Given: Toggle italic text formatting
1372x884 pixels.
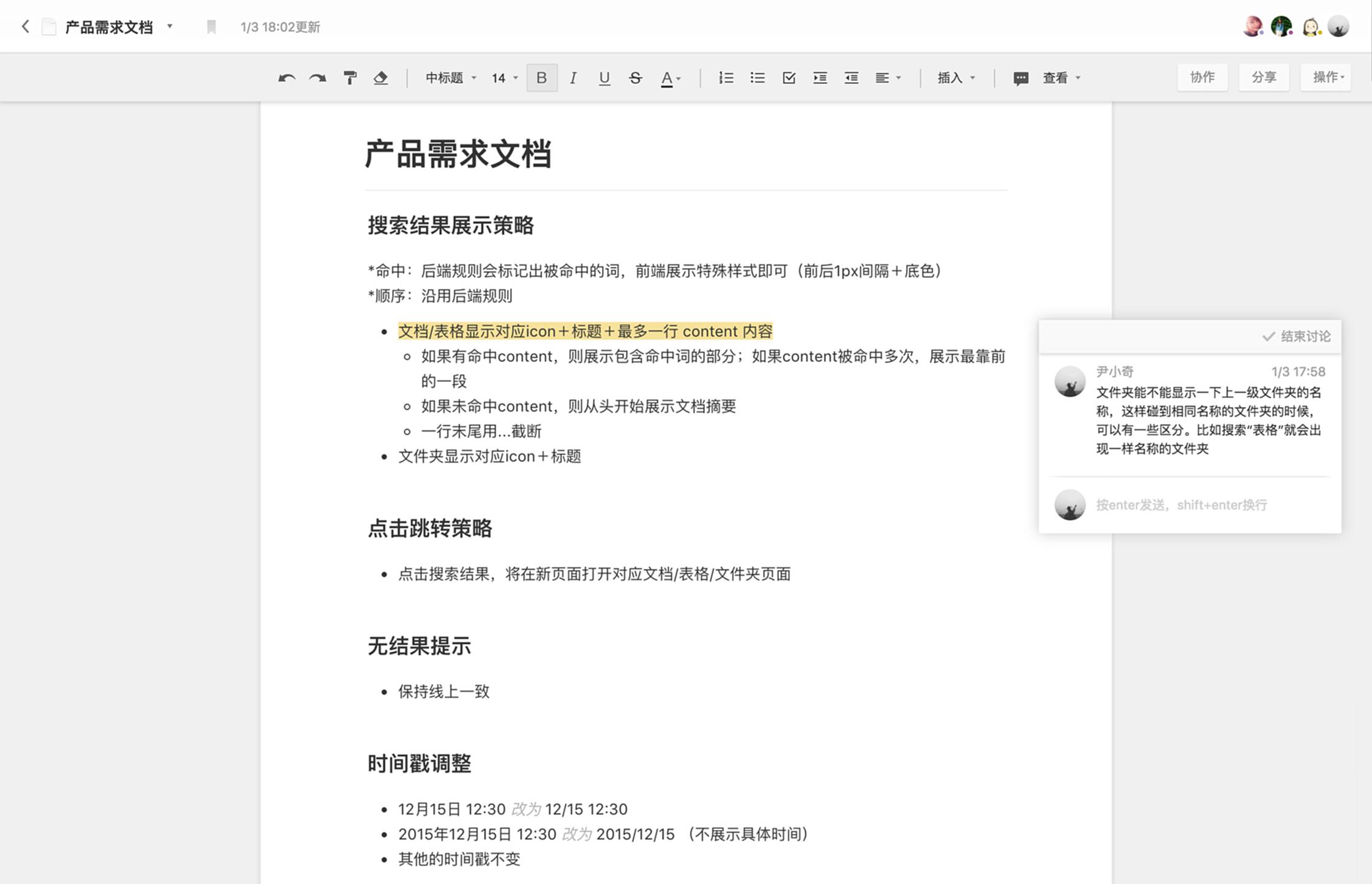Looking at the screenshot, I should click(x=573, y=78).
